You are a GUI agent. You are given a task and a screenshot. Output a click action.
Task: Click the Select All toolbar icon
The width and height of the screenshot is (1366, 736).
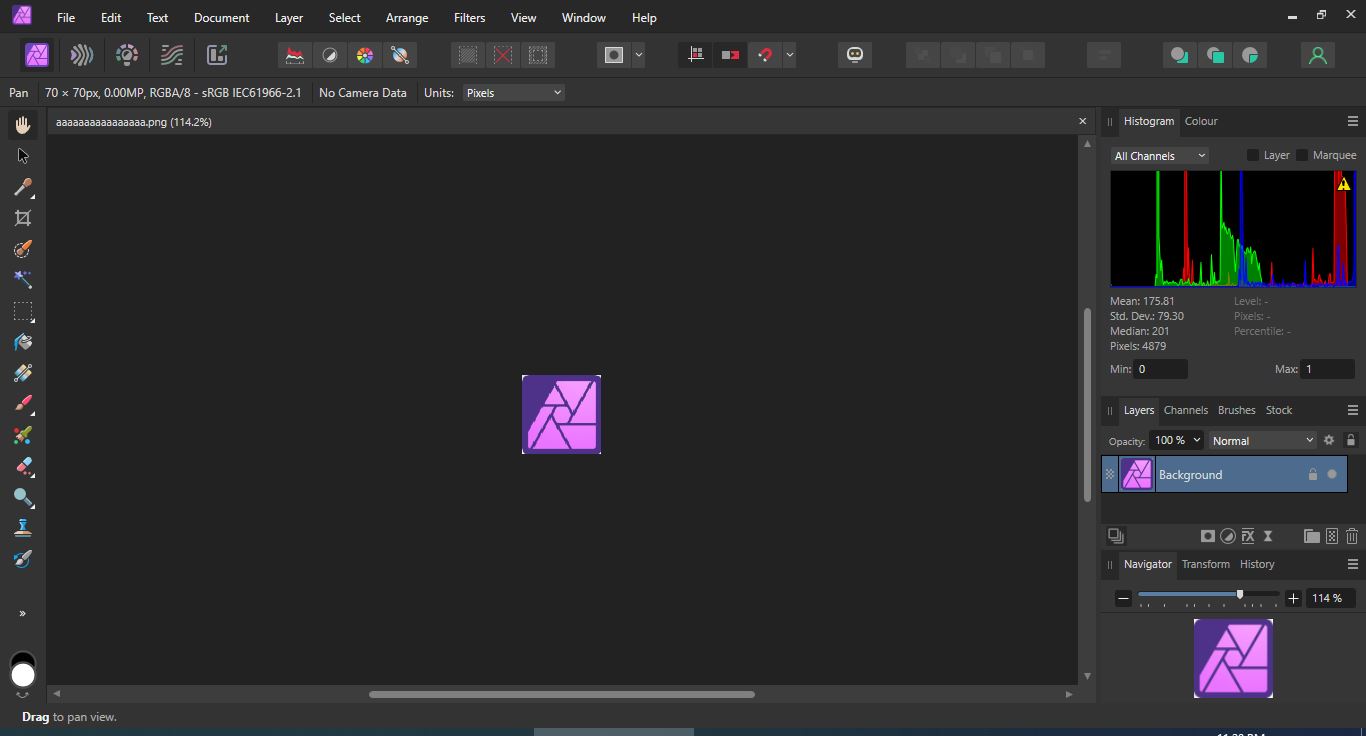point(468,55)
